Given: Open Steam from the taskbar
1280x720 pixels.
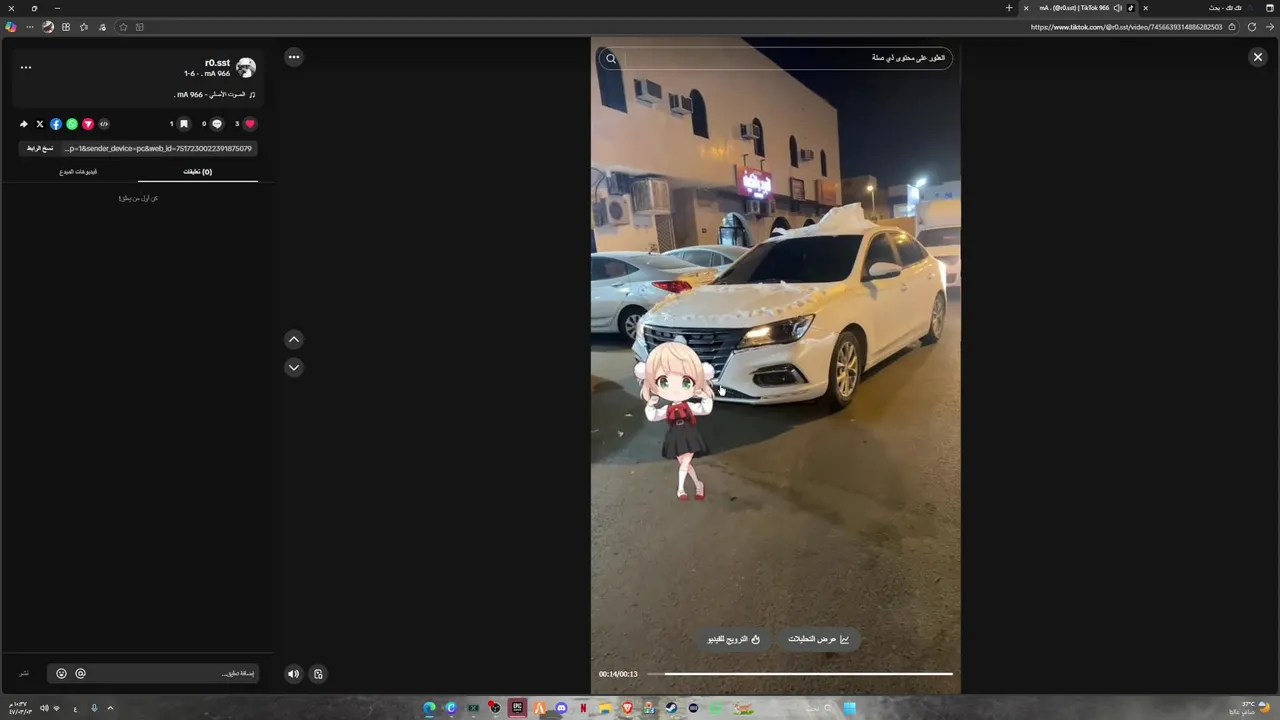Looking at the screenshot, I should click(671, 708).
